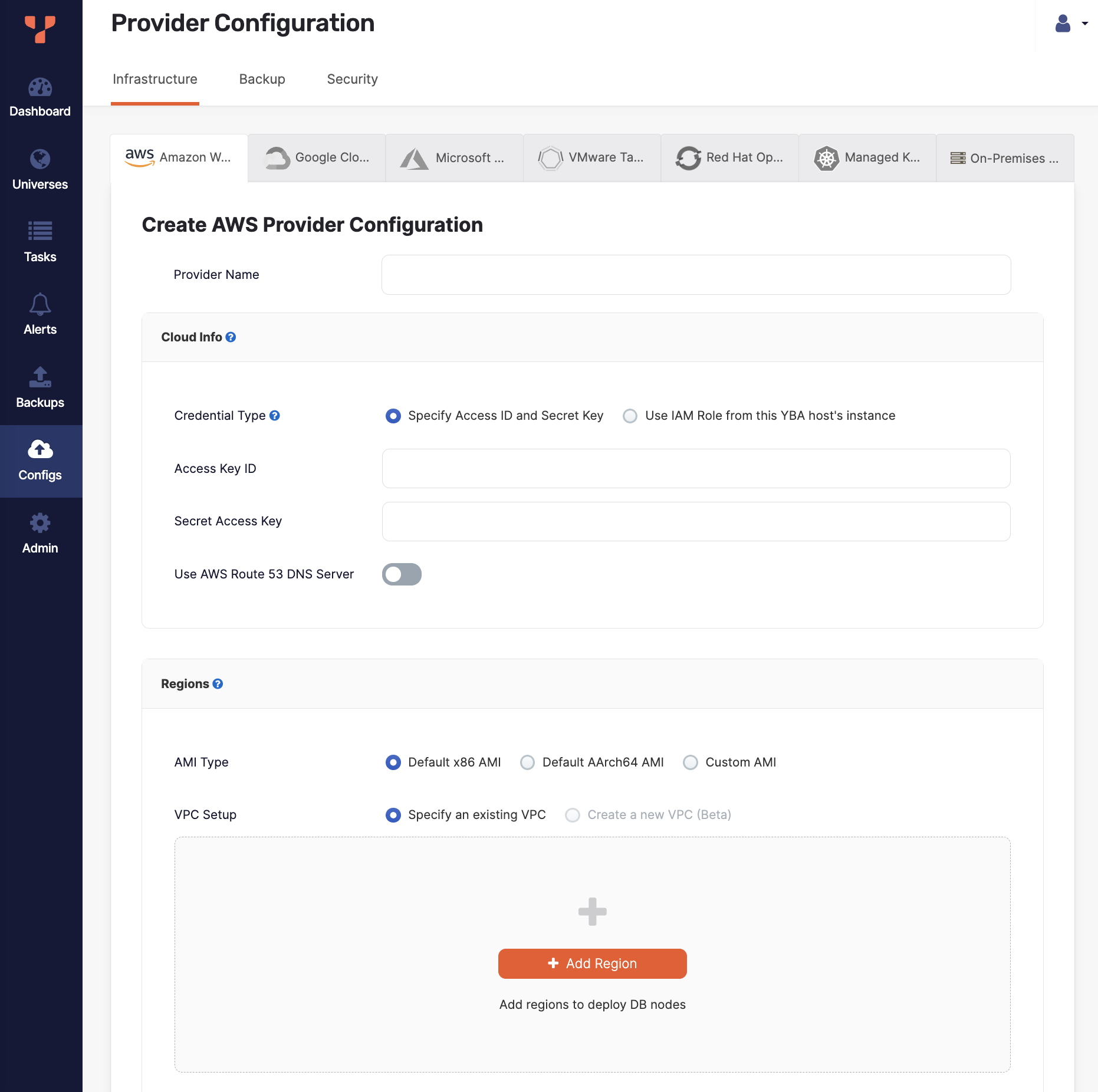Image resolution: width=1098 pixels, height=1092 pixels.
Task: Select the Microsoft Azure provider tab
Action: click(x=454, y=158)
